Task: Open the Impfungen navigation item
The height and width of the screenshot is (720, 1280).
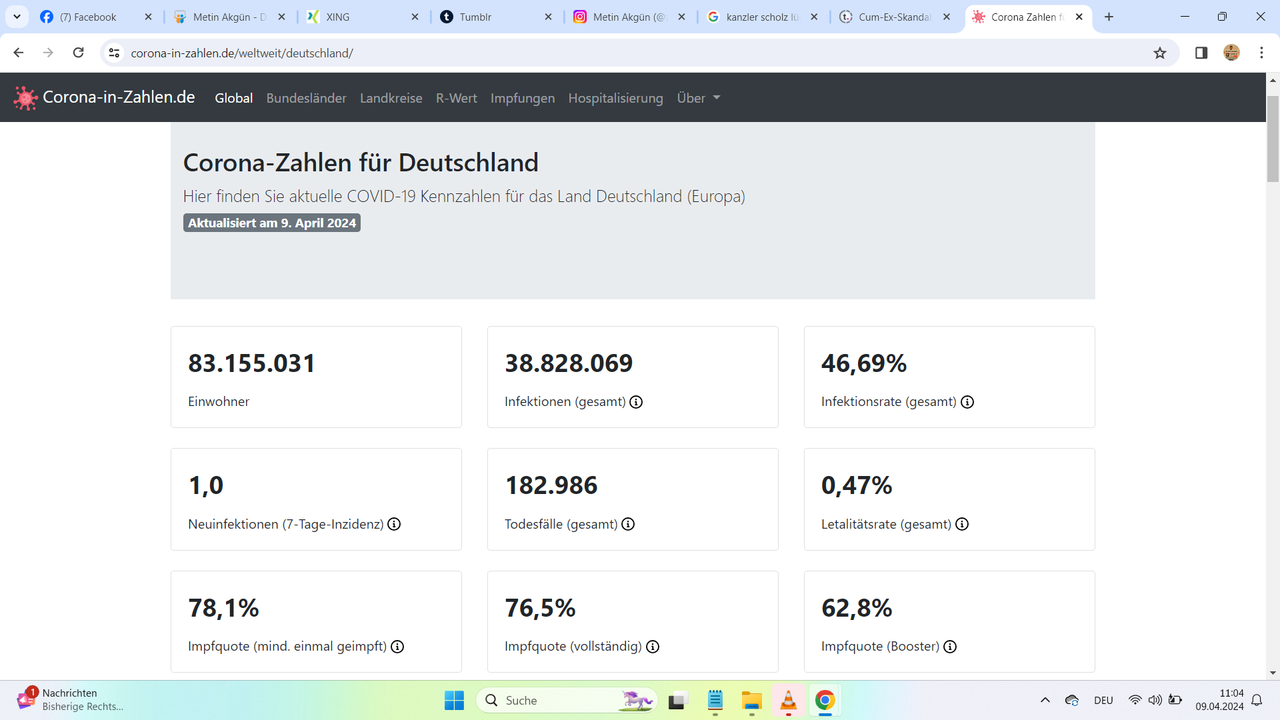Action: coord(522,98)
